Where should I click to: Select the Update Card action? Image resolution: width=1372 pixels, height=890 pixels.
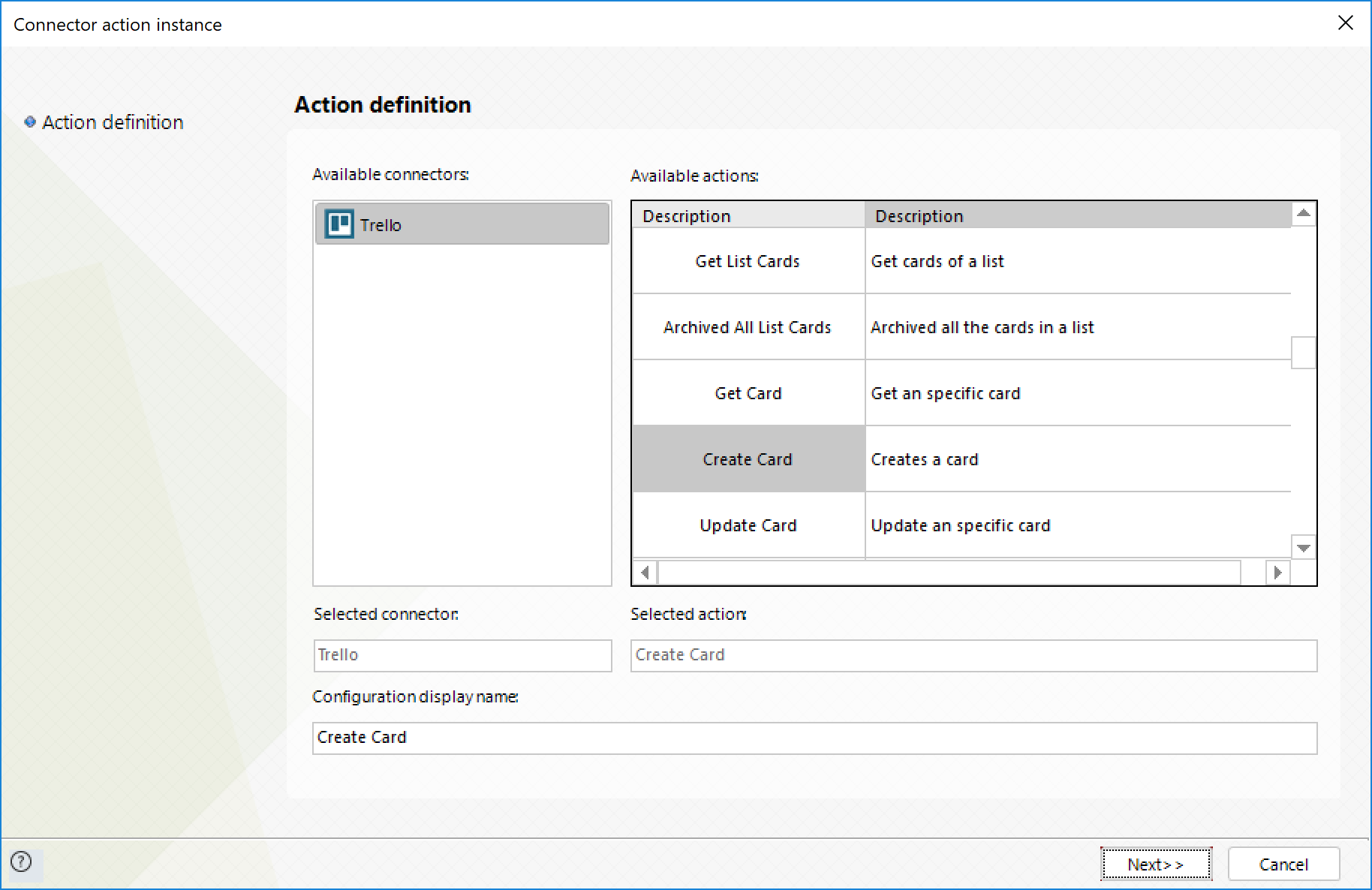click(x=748, y=525)
